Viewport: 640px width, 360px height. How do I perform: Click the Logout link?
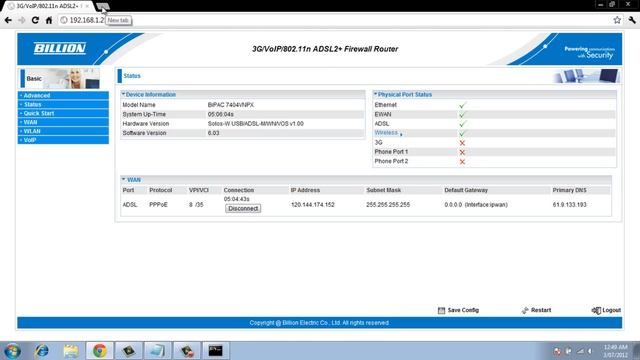(x=611, y=310)
